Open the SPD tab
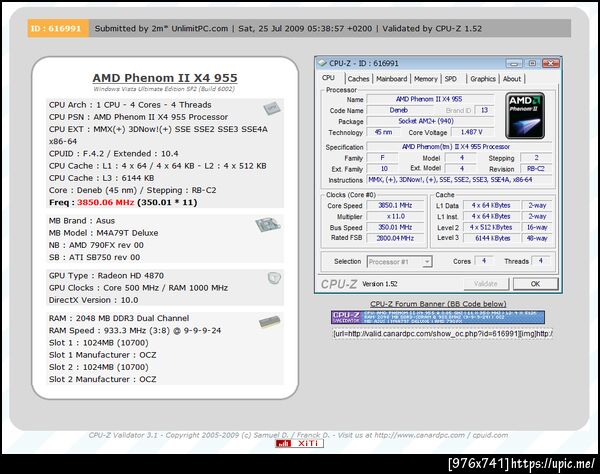 451,79
